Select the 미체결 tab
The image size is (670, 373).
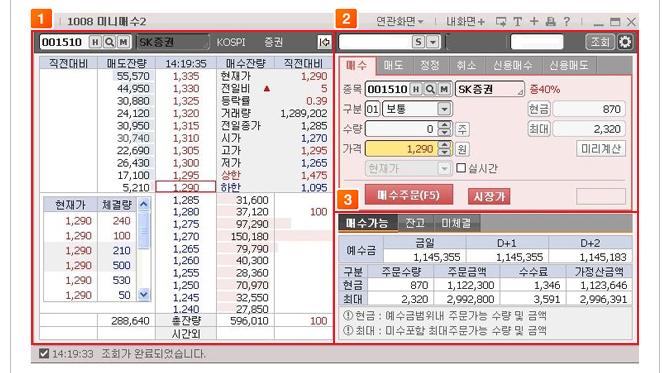tap(456, 223)
